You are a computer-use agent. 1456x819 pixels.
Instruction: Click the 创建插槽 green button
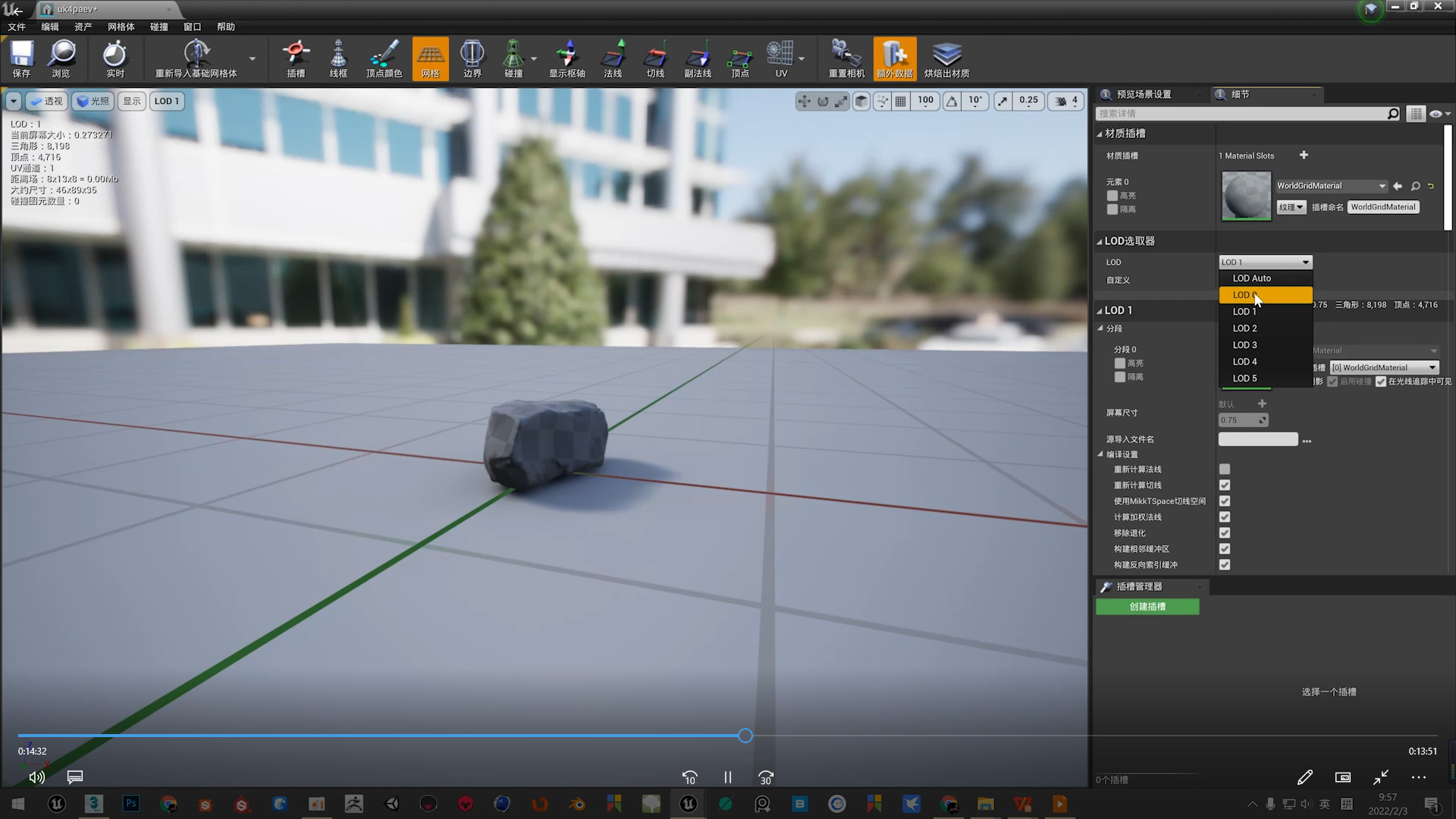coord(1147,606)
